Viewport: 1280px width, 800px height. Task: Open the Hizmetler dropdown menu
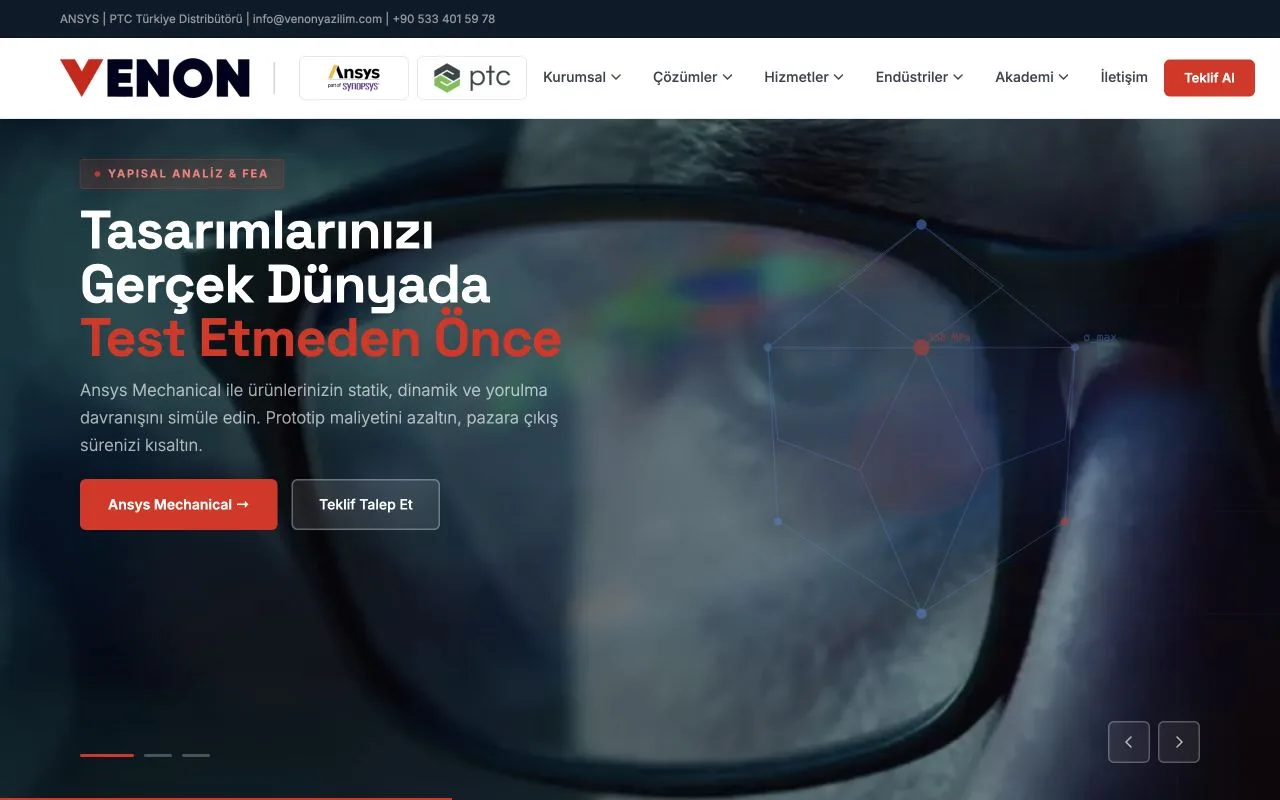click(804, 77)
